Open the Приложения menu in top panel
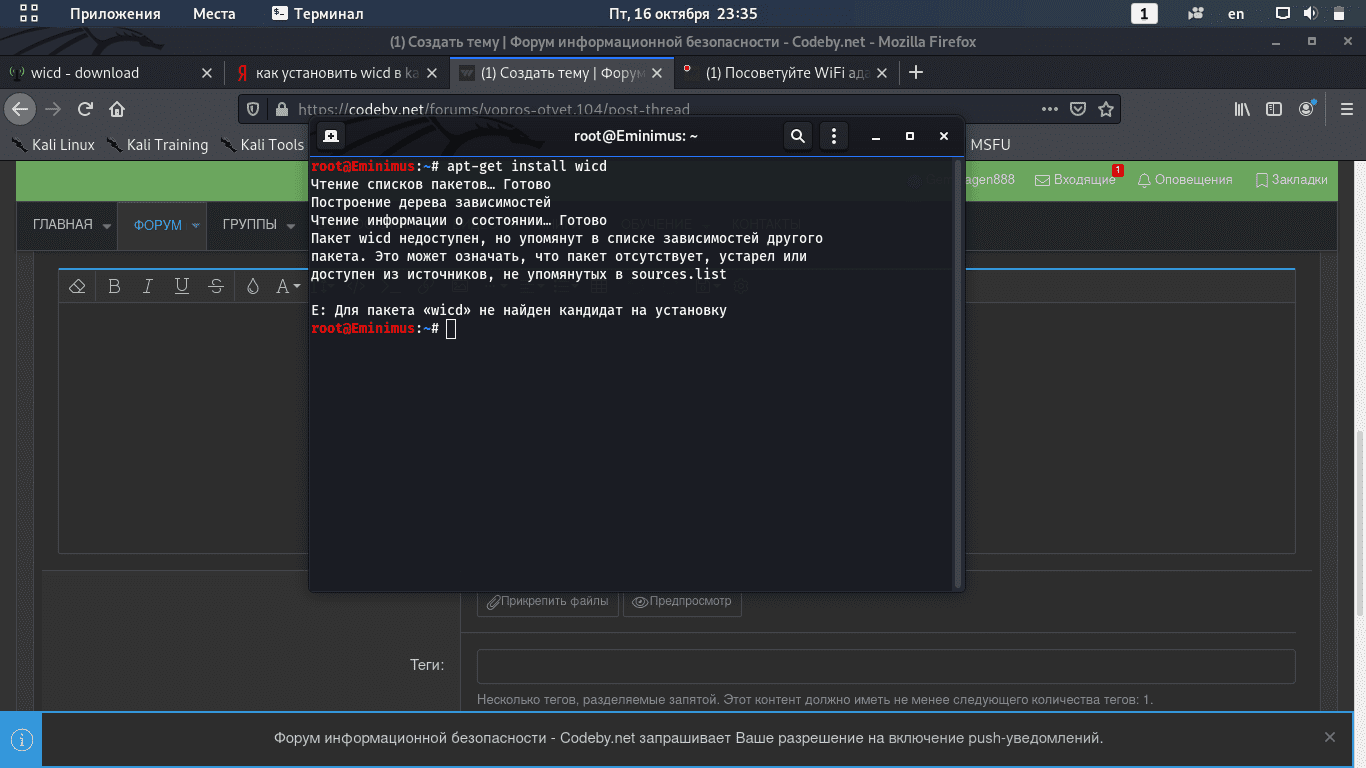The image size is (1366, 768). click(114, 14)
